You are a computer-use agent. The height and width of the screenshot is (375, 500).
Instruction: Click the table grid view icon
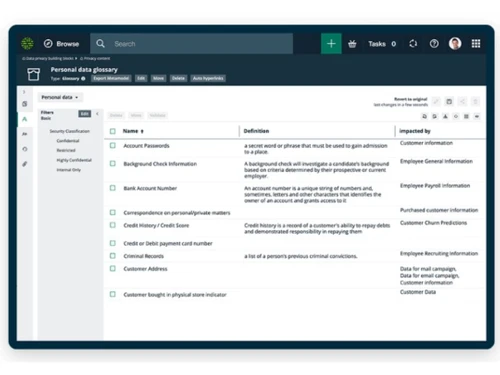[466, 116]
